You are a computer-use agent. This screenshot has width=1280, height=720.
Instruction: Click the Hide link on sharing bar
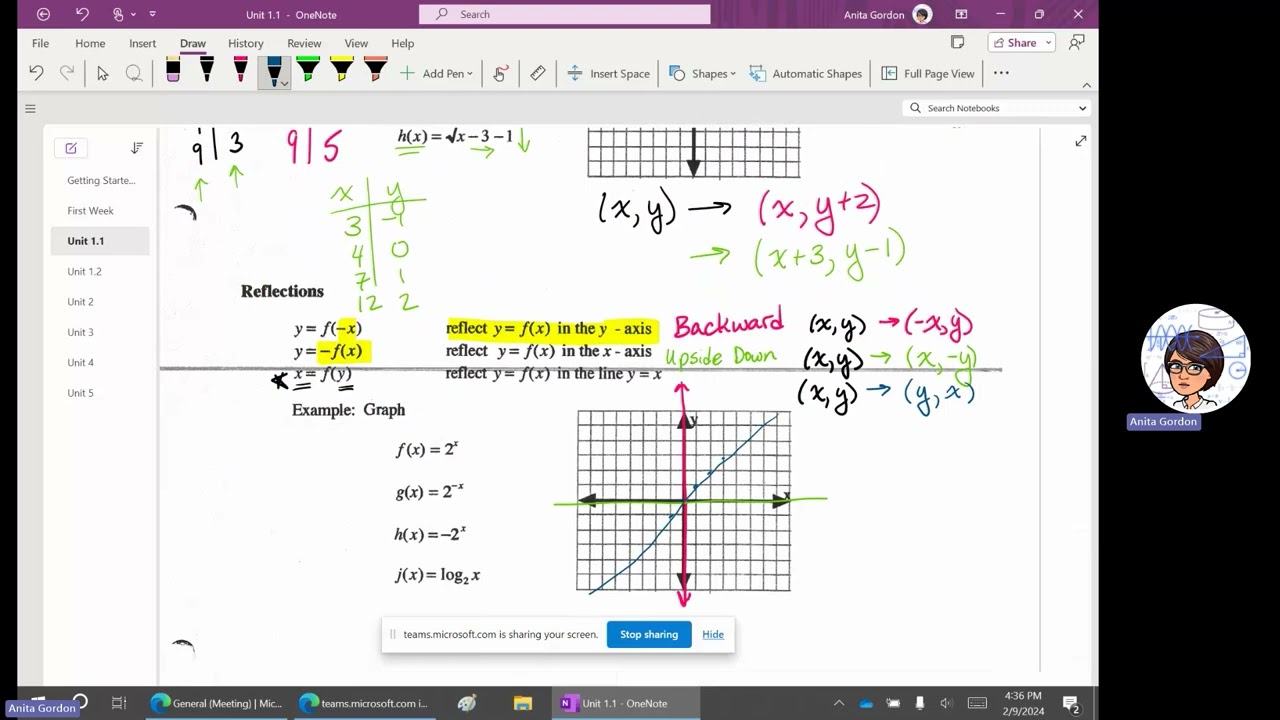pyautogui.click(x=713, y=634)
